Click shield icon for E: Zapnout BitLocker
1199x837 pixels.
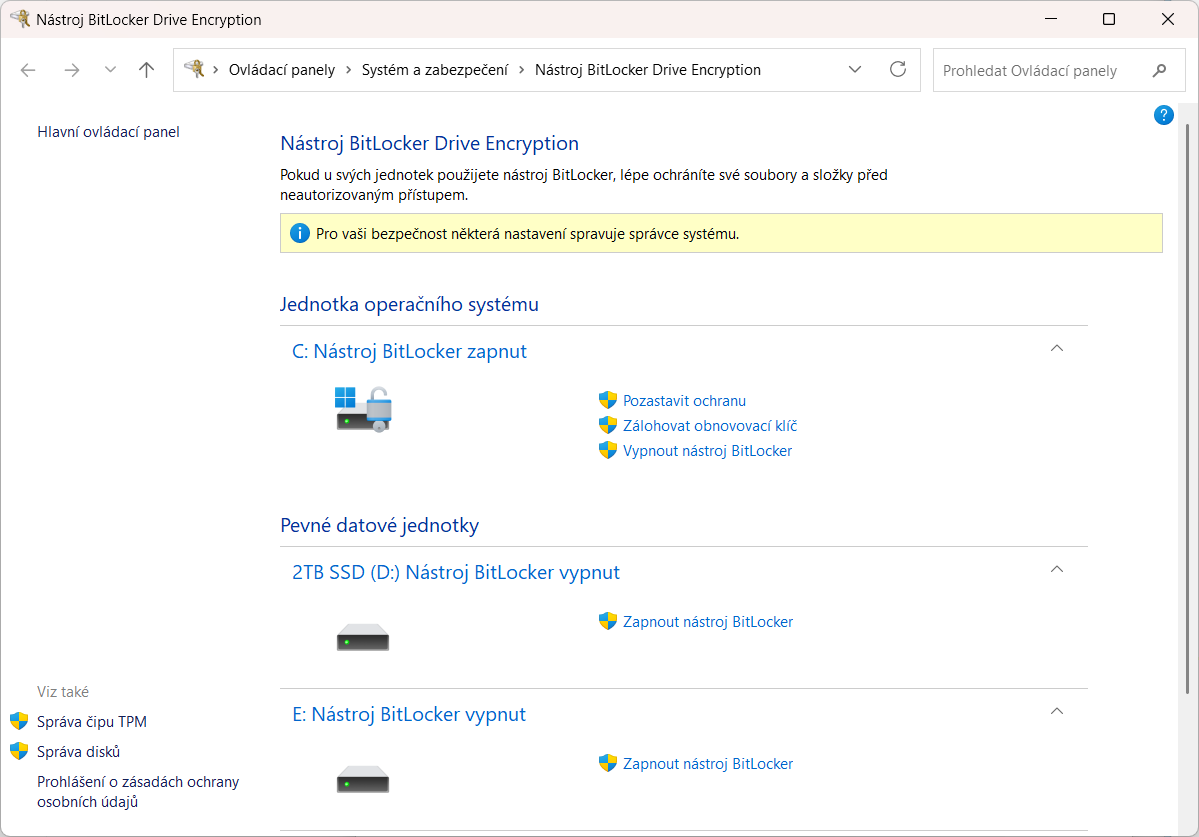tap(608, 763)
